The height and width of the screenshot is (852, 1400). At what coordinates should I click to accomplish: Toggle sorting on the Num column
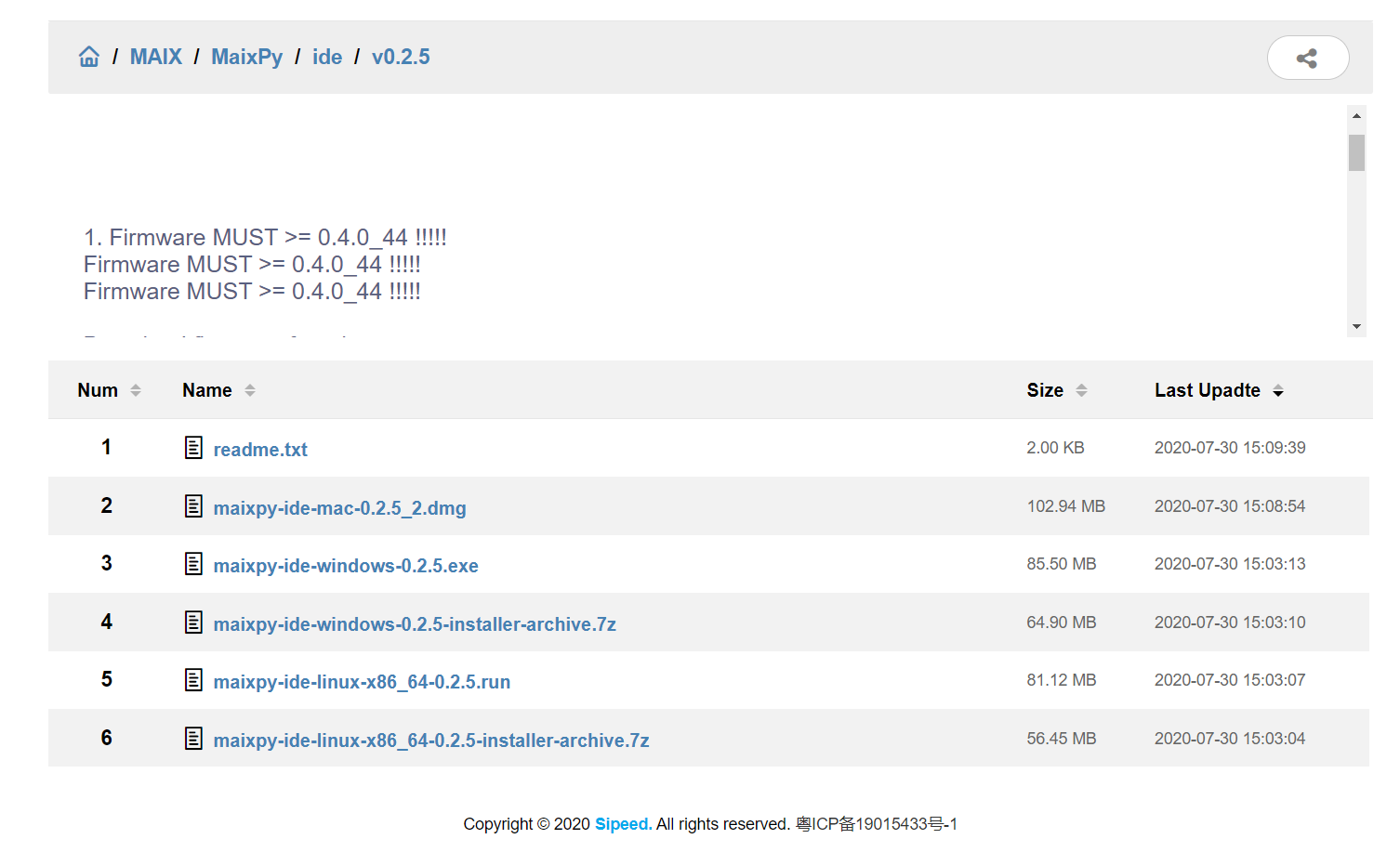coord(136,390)
